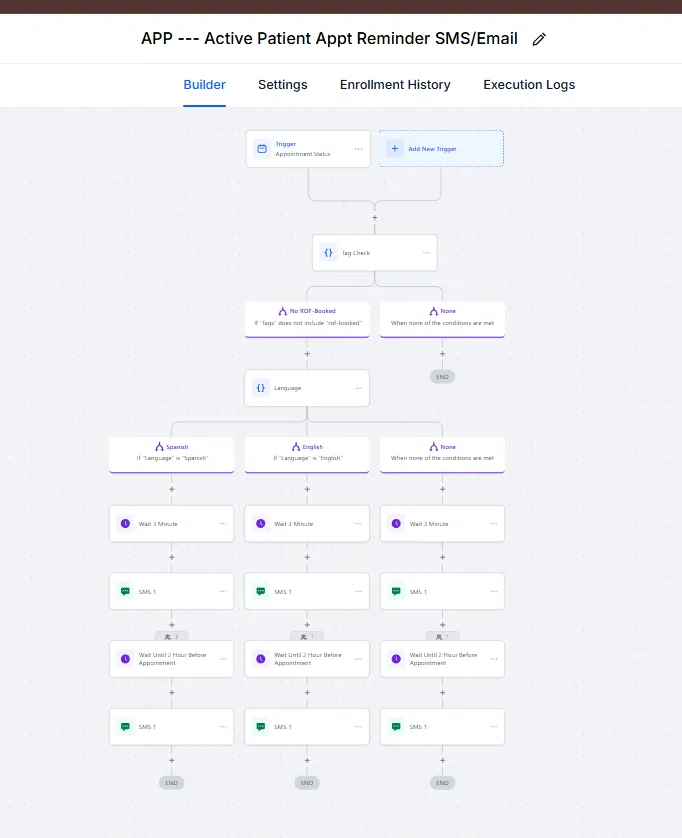682x838 pixels.
Task: Click END marker under Tag Check None branch
Action: (x=442, y=377)
